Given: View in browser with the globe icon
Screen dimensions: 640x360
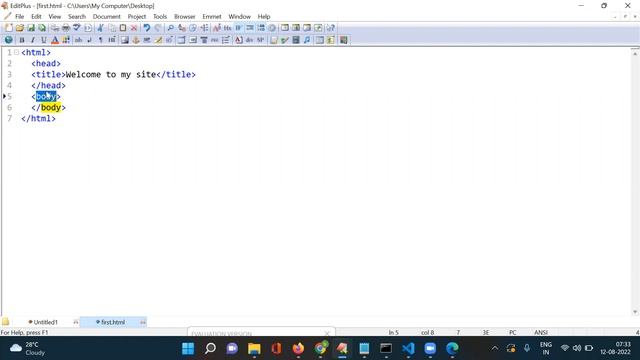Looking at the screenshot, I should click(x=8, y=40).
